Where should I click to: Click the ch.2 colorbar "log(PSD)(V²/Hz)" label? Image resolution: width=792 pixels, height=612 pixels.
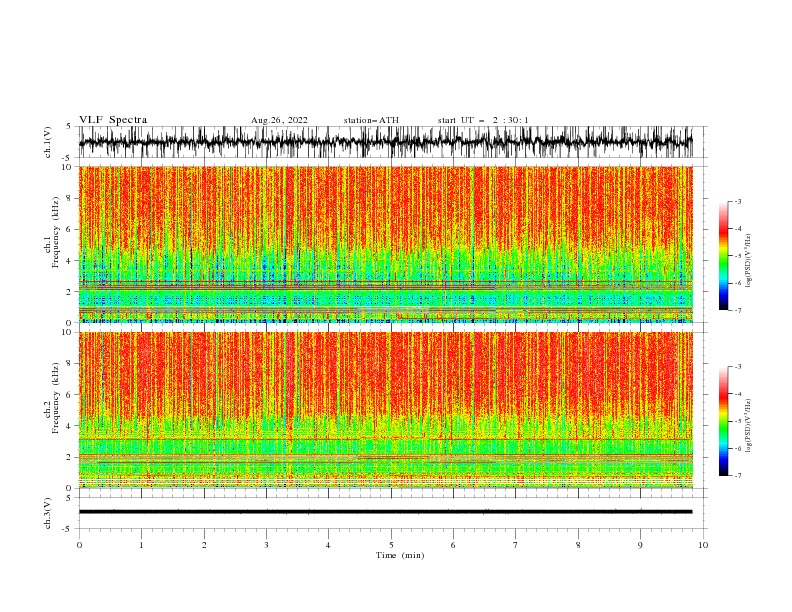point(748,425)
